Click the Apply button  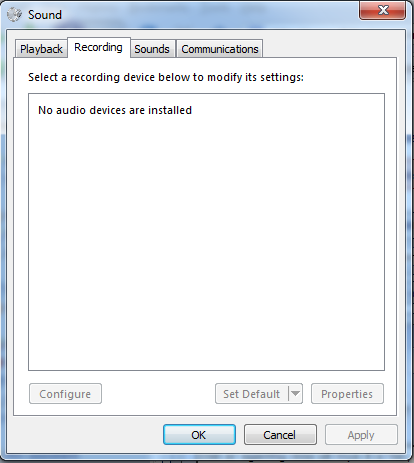[361, 435]
